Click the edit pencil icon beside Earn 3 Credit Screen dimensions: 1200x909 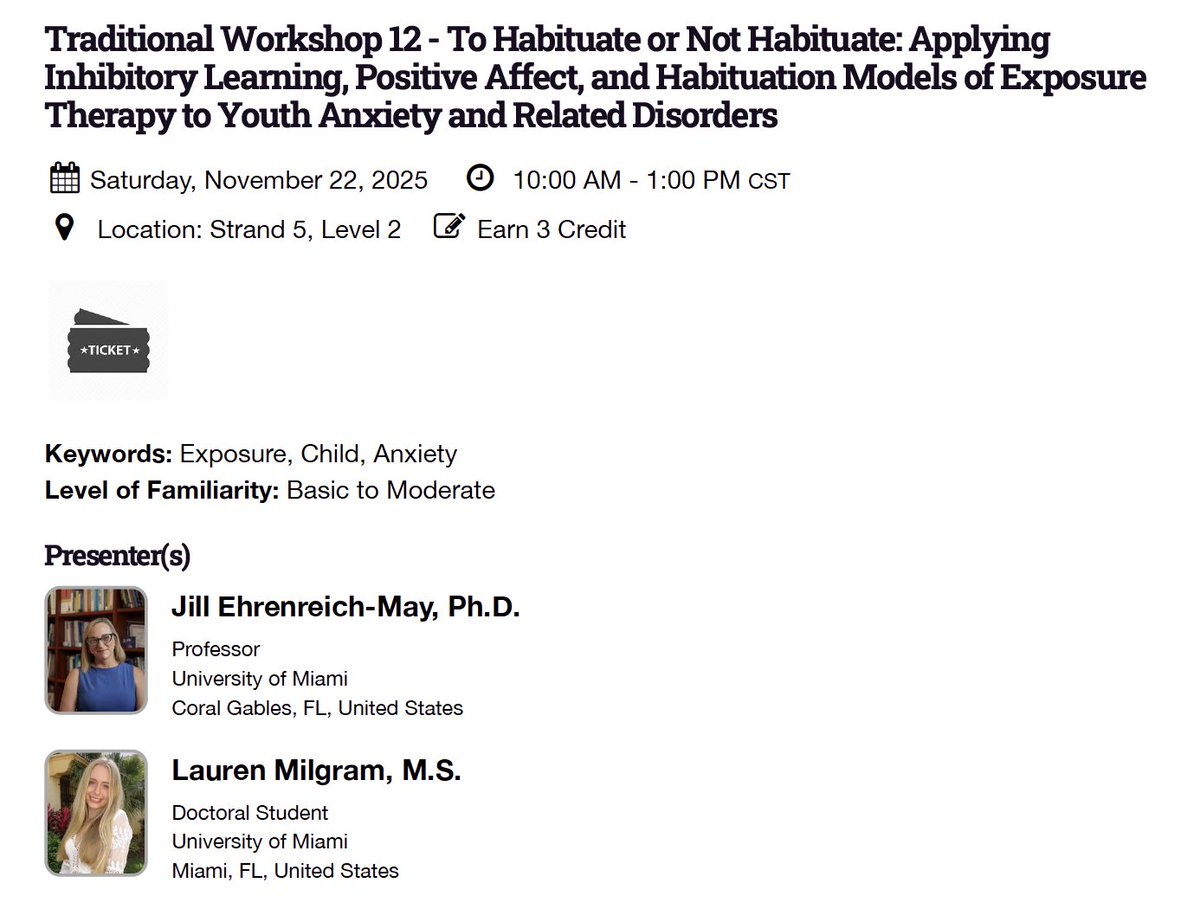click(x=449, y=227)
